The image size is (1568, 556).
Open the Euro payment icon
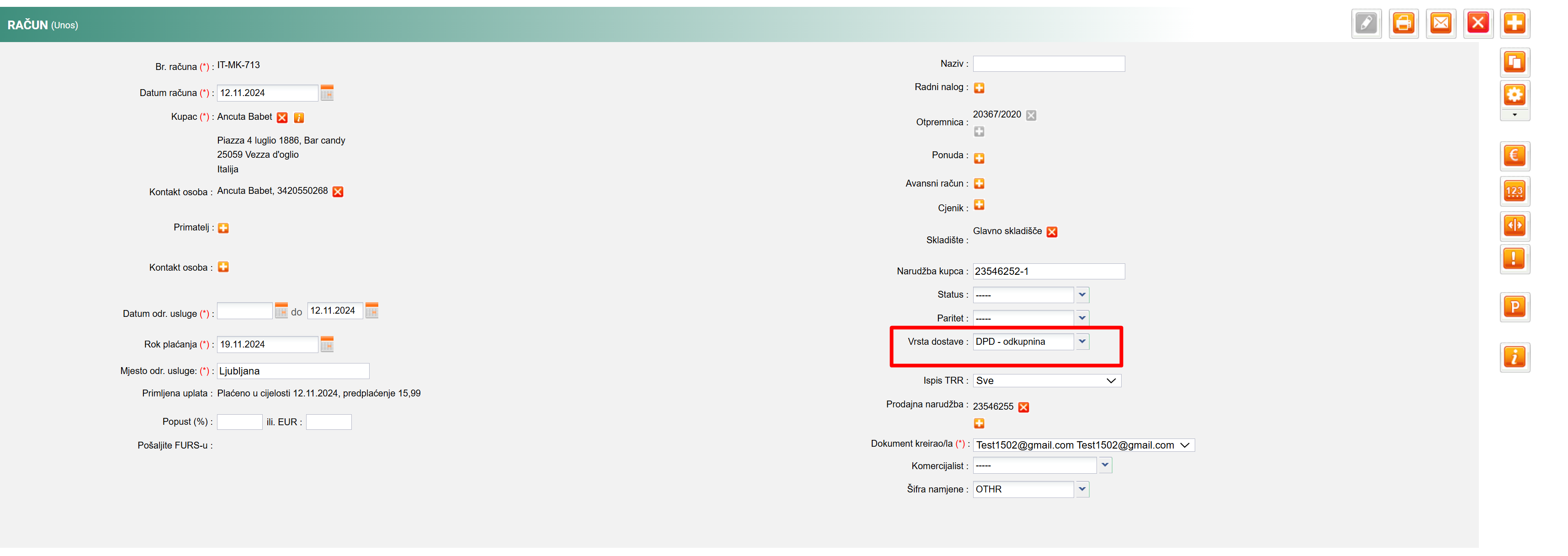pyautogui.click(x=1514, y=156)
